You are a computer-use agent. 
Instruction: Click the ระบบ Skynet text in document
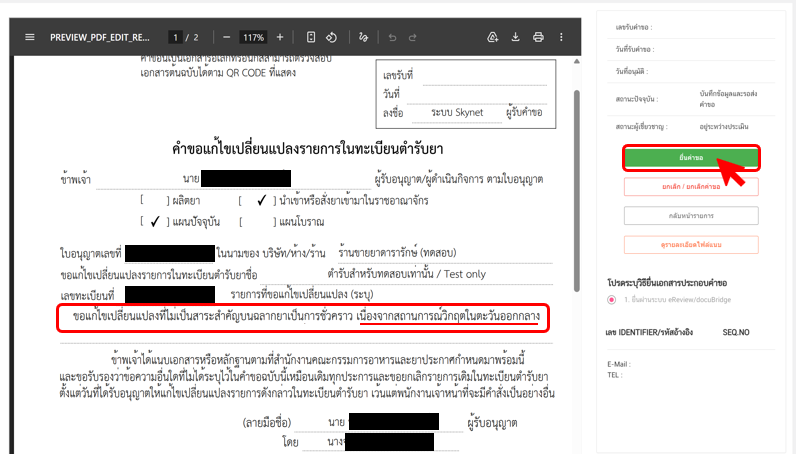457,112
